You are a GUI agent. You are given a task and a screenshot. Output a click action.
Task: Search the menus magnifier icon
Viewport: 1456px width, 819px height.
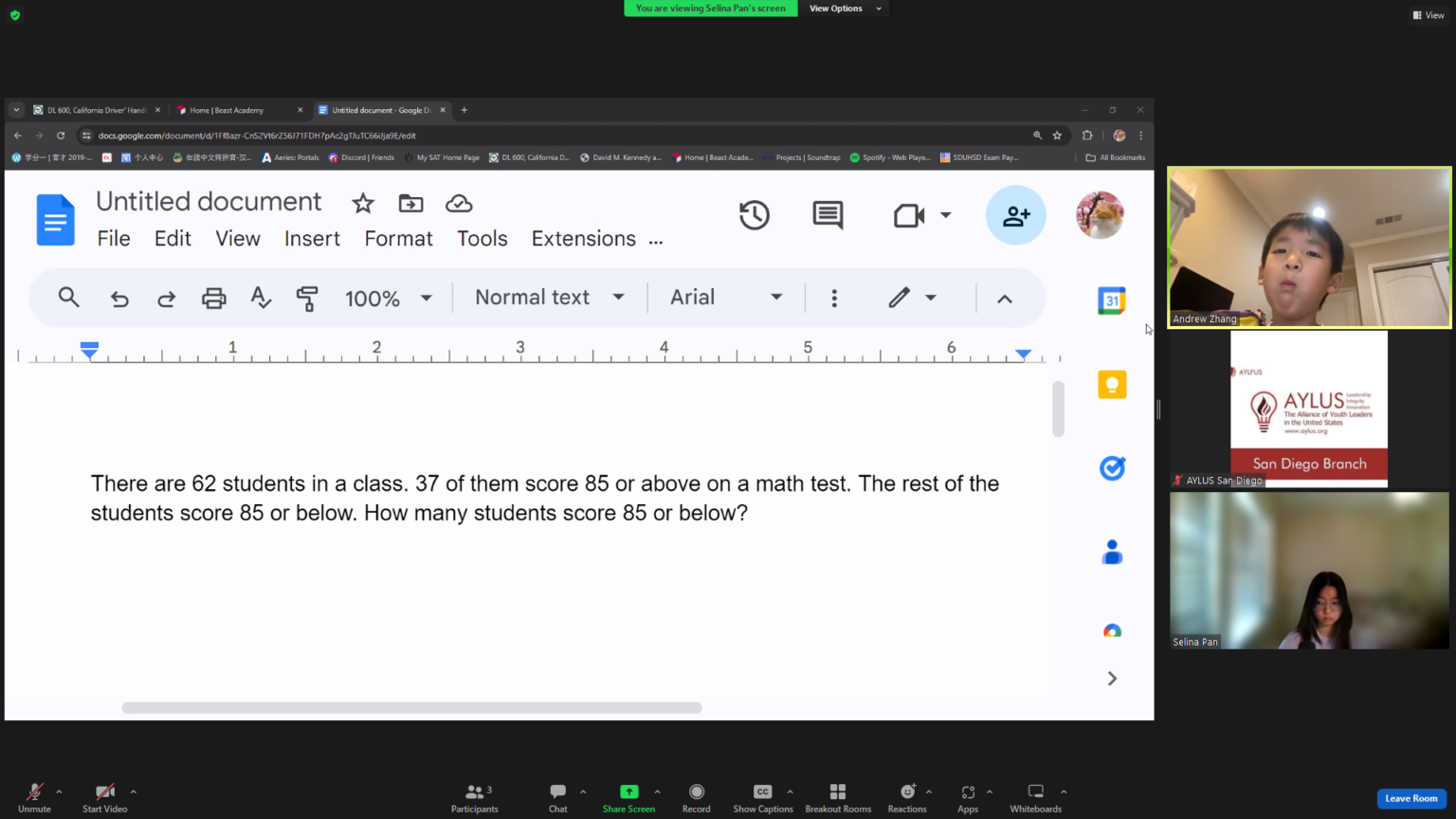[x=68, y=298]
